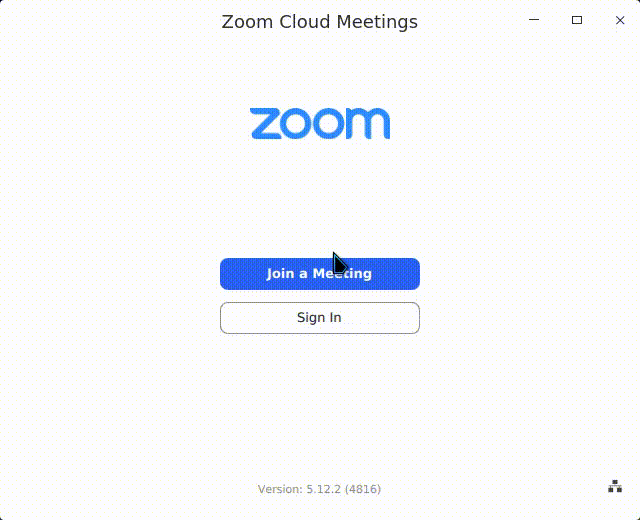Click the letter z in the Zoom logo
The image size is (640, 520).
click(266, 124)
